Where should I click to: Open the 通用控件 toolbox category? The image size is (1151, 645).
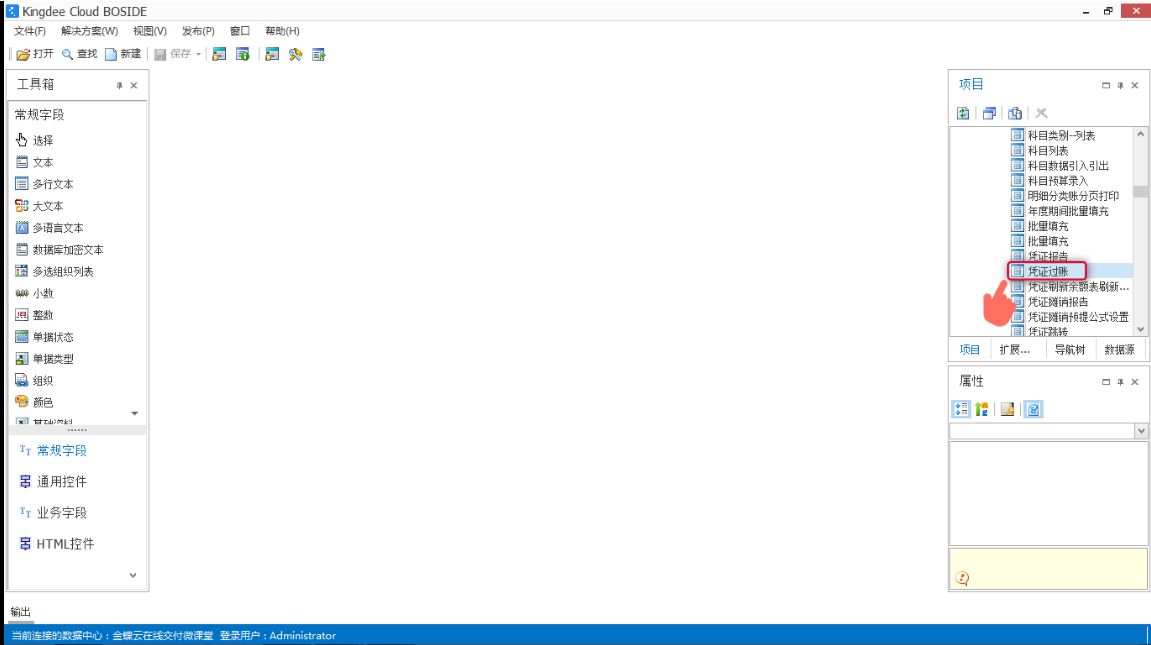pos(61,482)
